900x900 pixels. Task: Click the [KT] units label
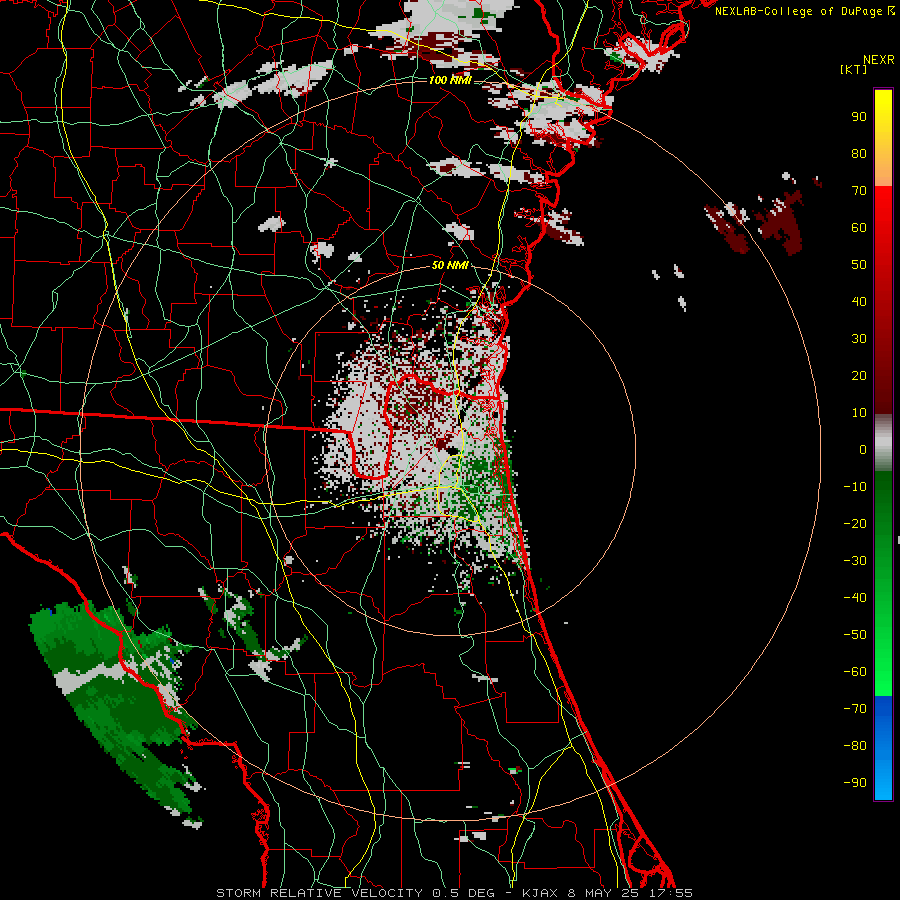(854, 69)
